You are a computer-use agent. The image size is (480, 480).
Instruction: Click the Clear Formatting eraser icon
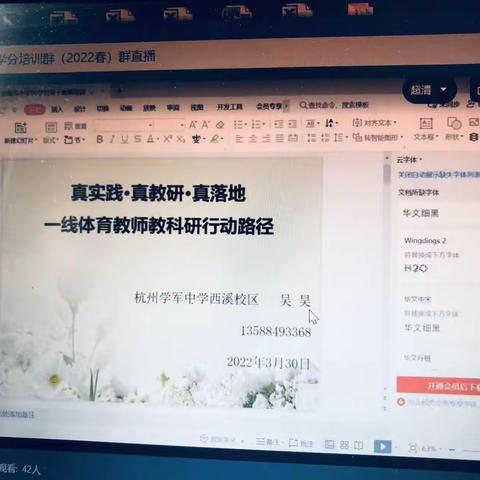tap(220, 125)
